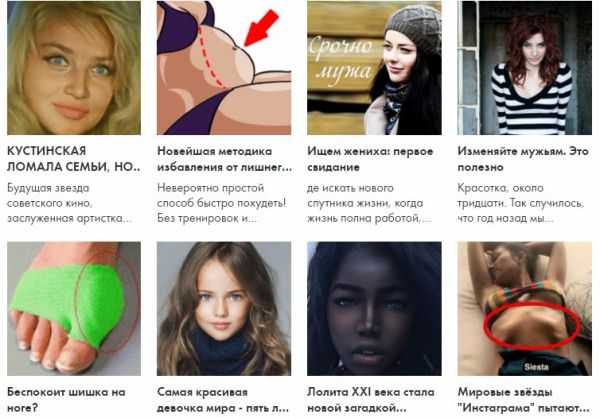Viewport: 600px width, 418px height.
Task: Click the "Беспокоит шишка на ноге?" headline
Action: (x=66, y=400)
